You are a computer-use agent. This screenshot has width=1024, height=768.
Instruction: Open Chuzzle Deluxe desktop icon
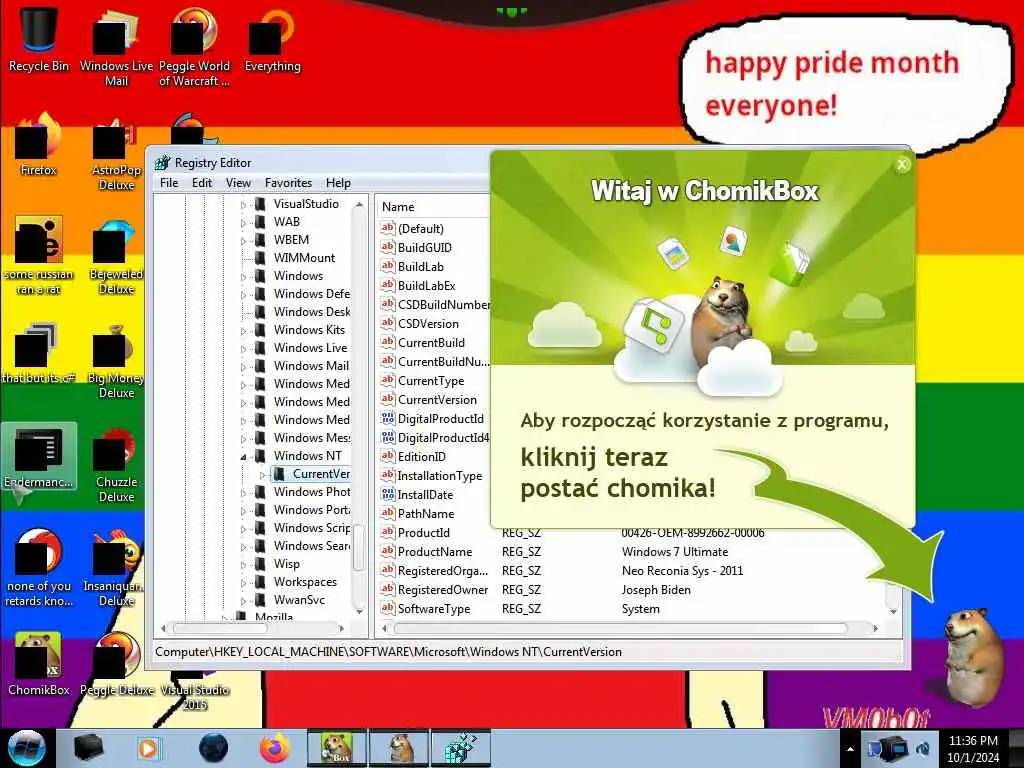pos(116,466)
